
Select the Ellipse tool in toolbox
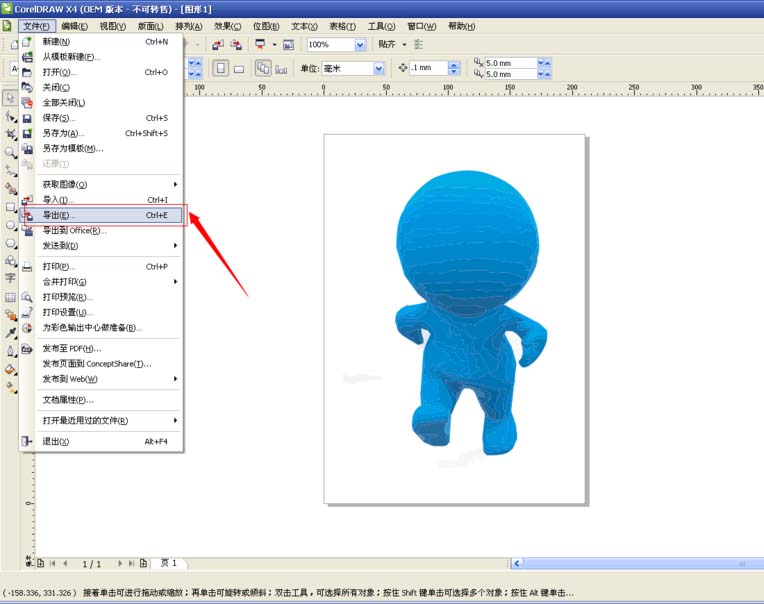click(10, 225)
